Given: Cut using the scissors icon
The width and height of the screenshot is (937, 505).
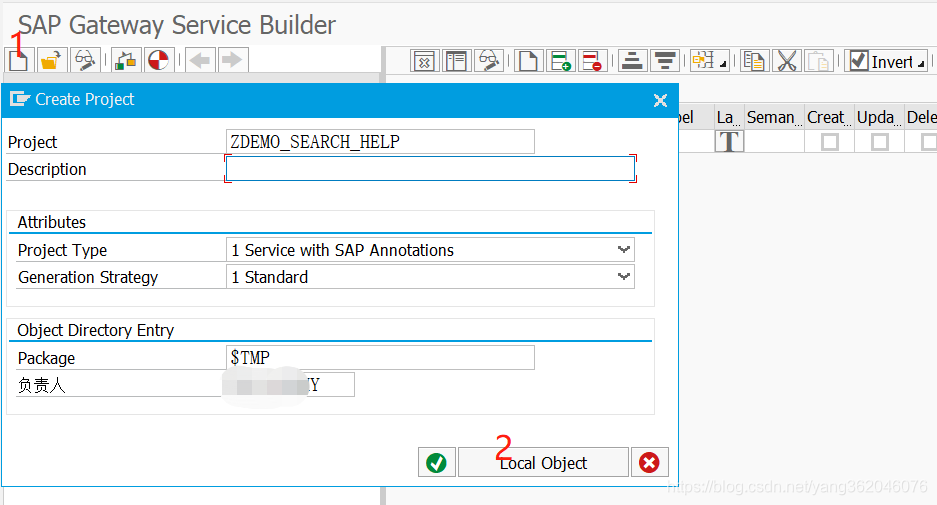Looking at the screenshot, I should point(787,61).
